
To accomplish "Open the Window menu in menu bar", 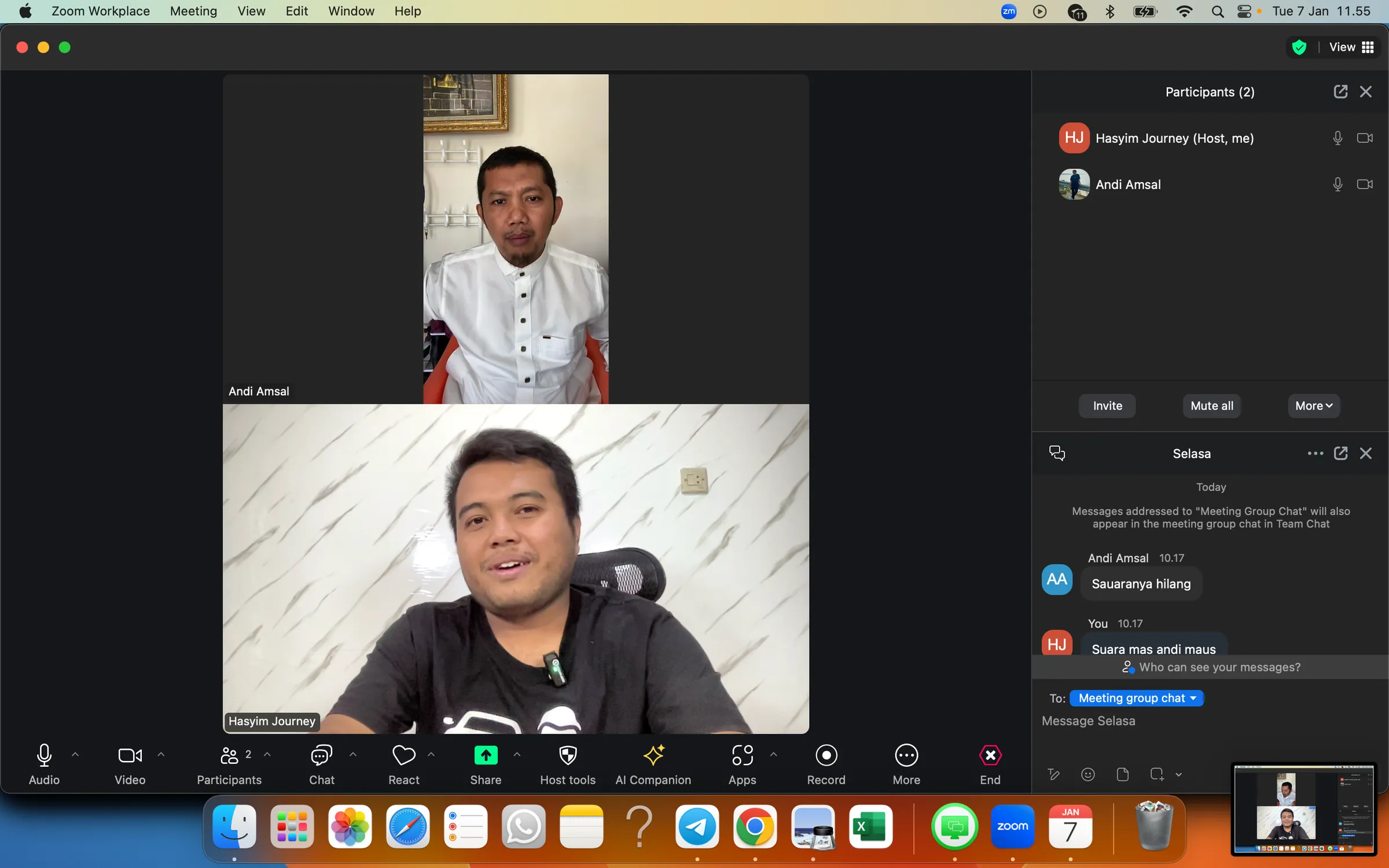I will click(x=351, y=11).
